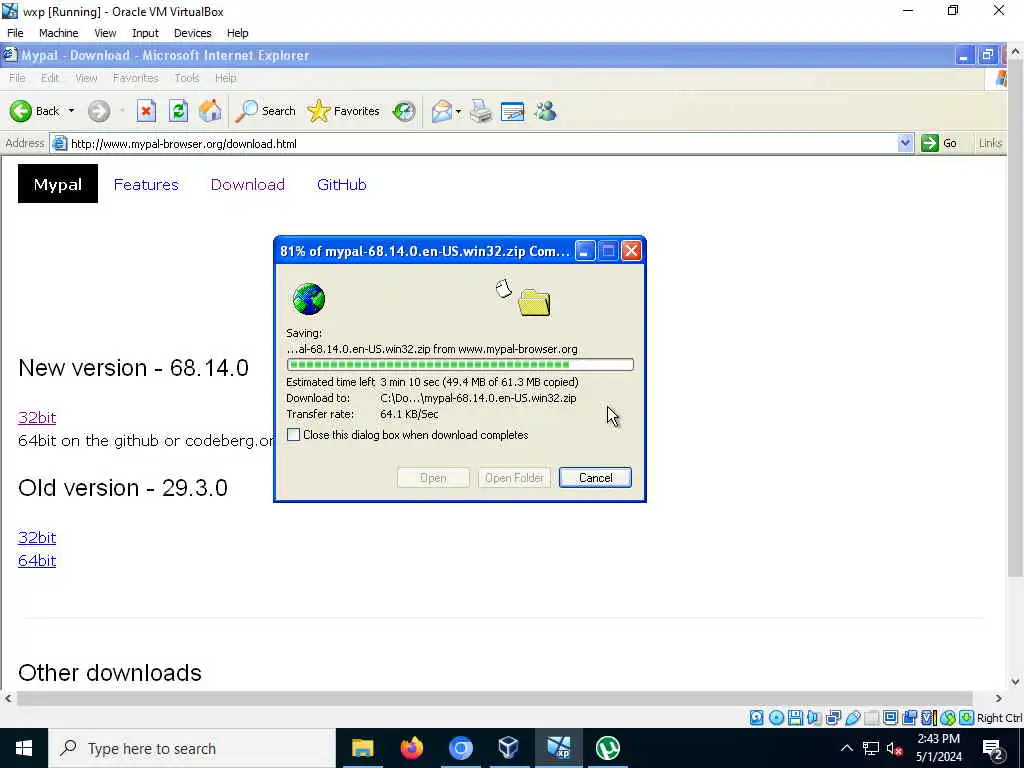Open the VirtualBox Machine menu
Image resolution: width=1024 pixels, height=768 pixels.
tap(58, 33)
